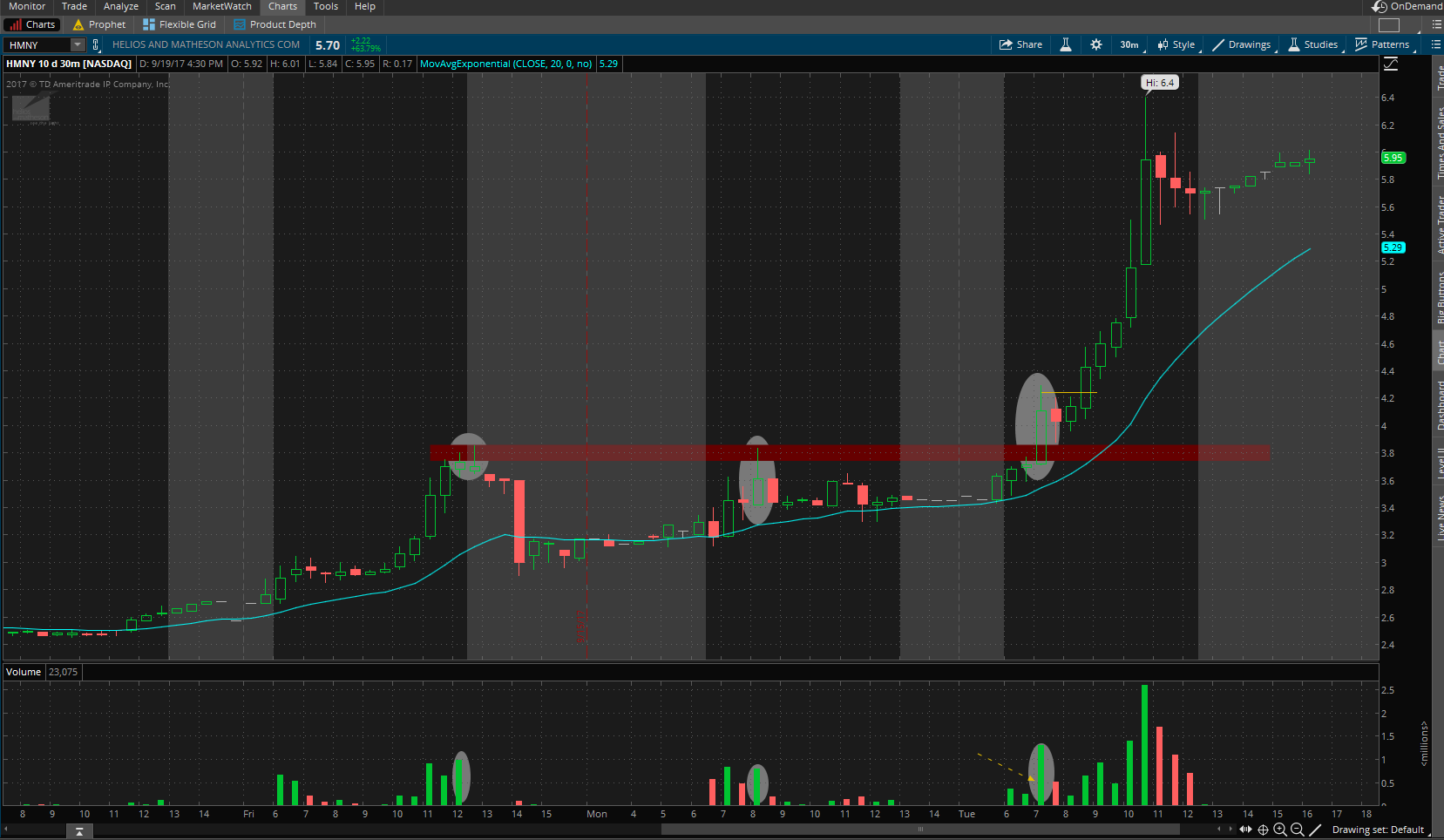Open the grid layout rectangle selector

pos(1389,24)
